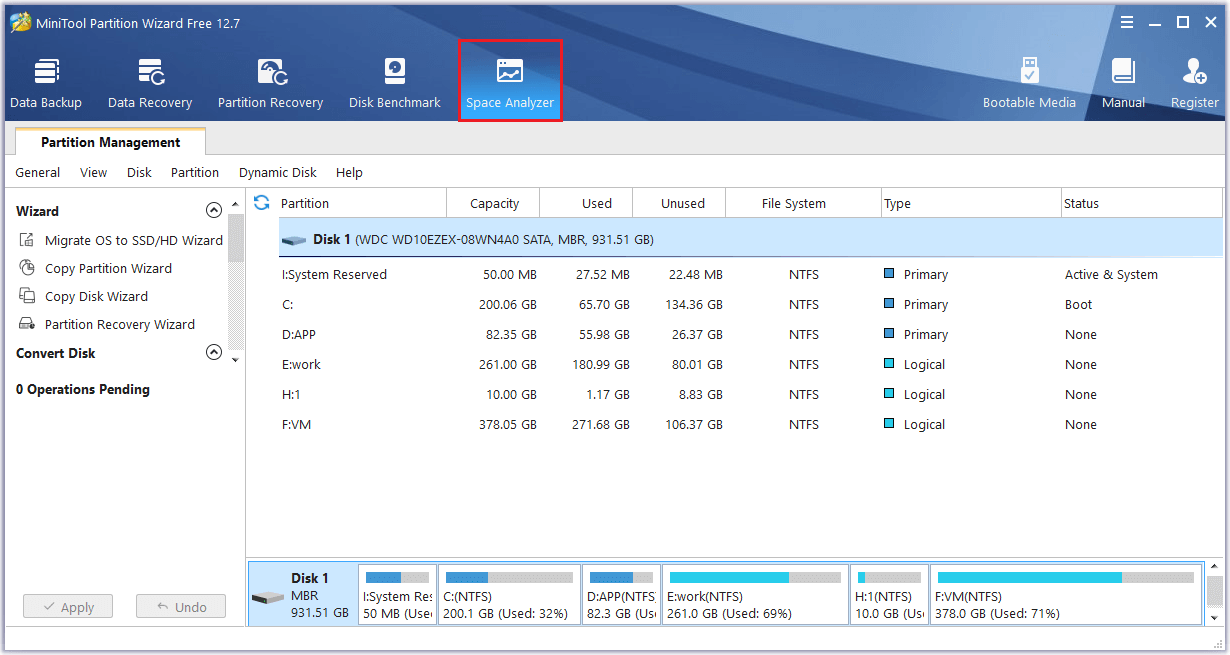Refresh the partition list icon
The width and height of the screenshot is (1230, 655).
click(262, 203)
